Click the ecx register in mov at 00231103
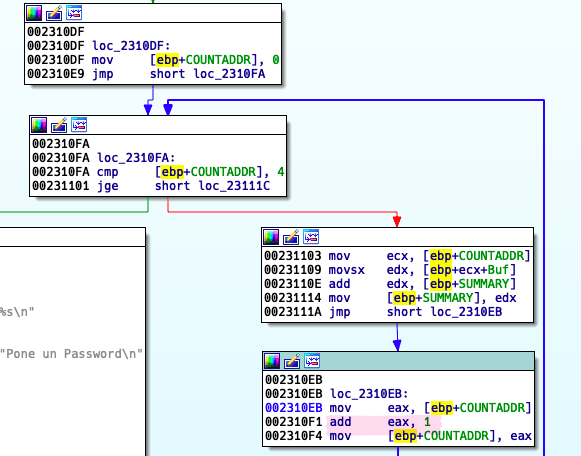This screenshot has height=456, width=581. (397, 256)
